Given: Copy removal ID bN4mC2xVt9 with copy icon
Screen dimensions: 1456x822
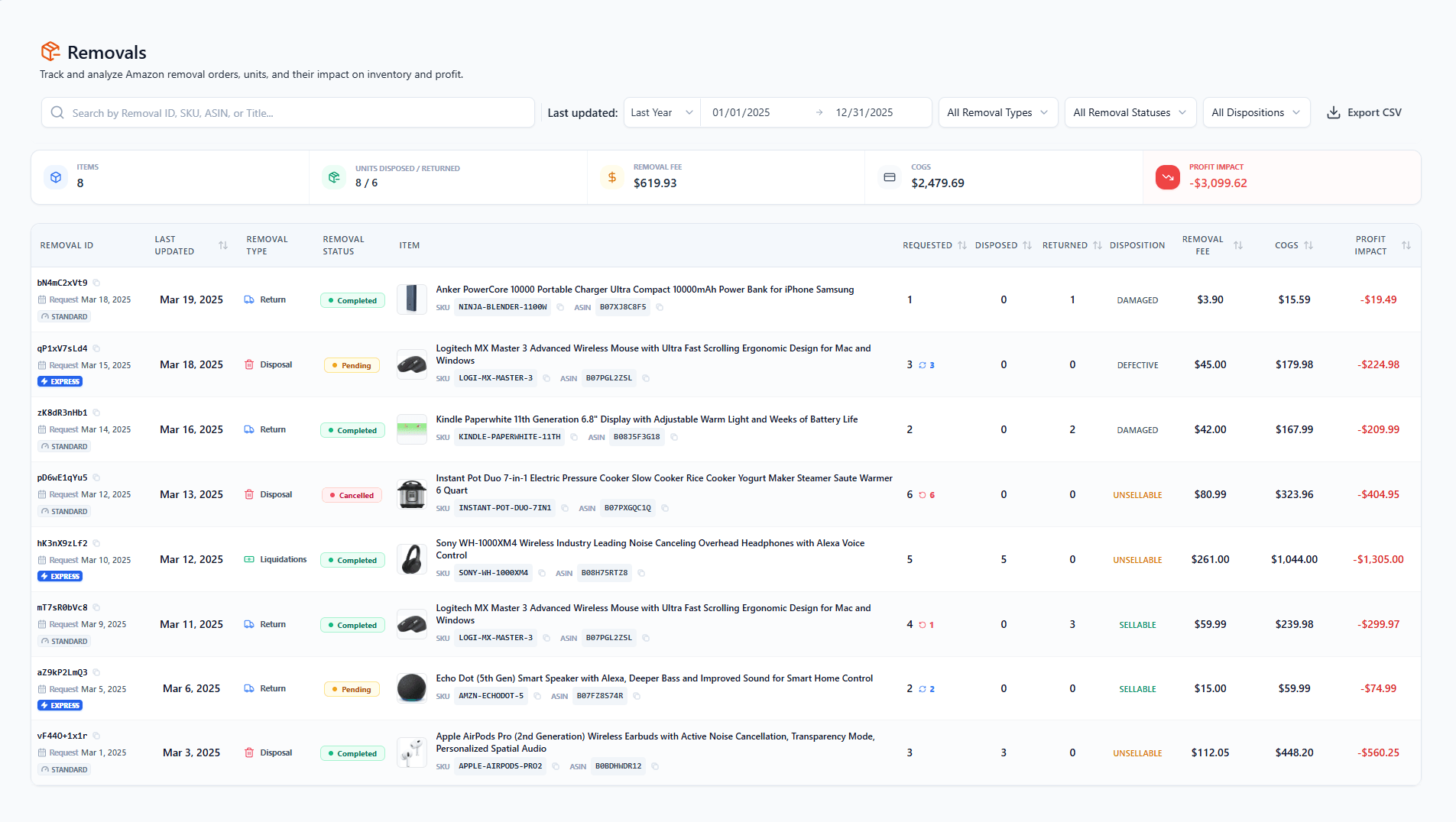Looking at the screenshot, I should point(97,283).
